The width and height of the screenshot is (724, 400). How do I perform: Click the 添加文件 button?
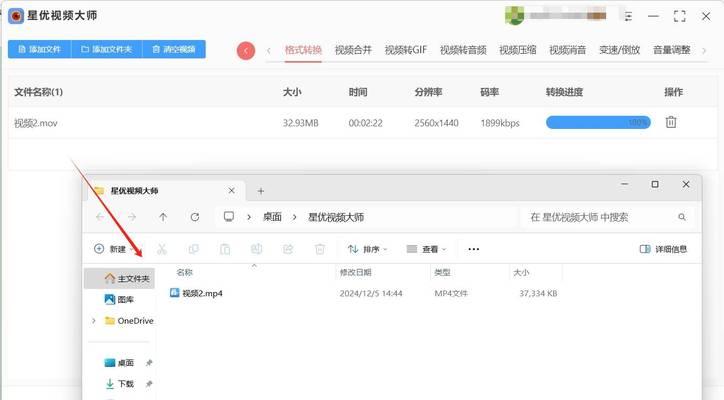[x=40, y=49]
